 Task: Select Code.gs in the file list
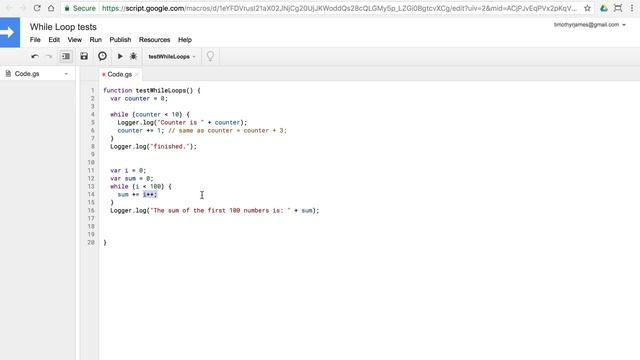(x=27, y=74)
